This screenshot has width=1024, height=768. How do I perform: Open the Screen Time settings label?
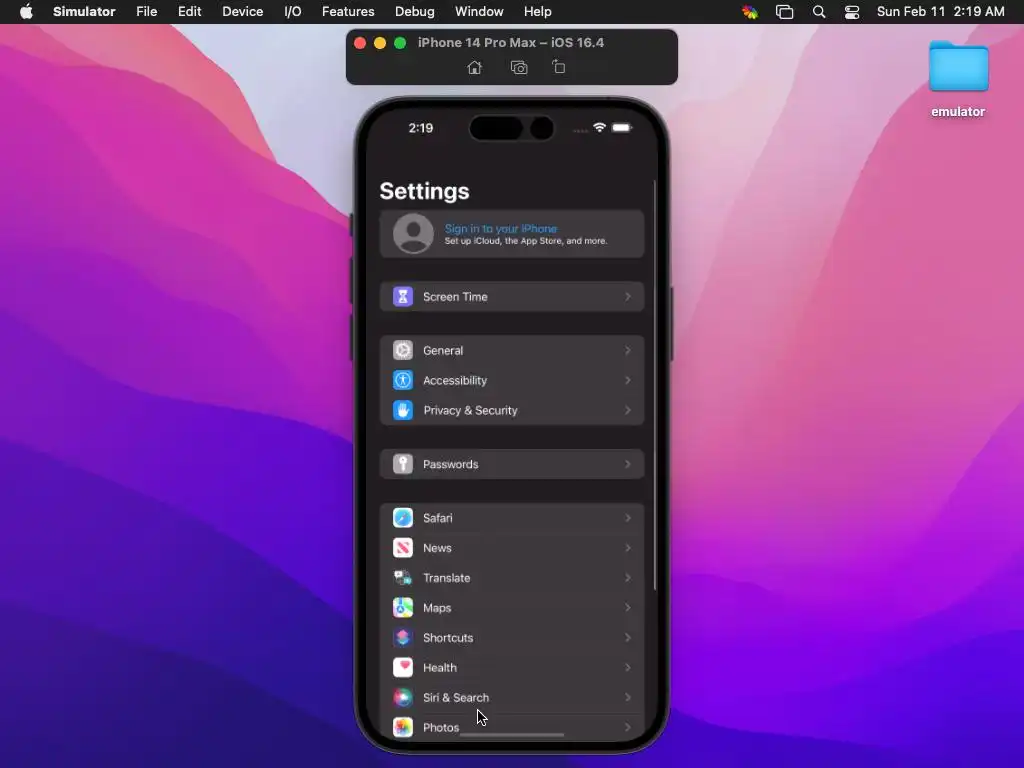point(455,296)
